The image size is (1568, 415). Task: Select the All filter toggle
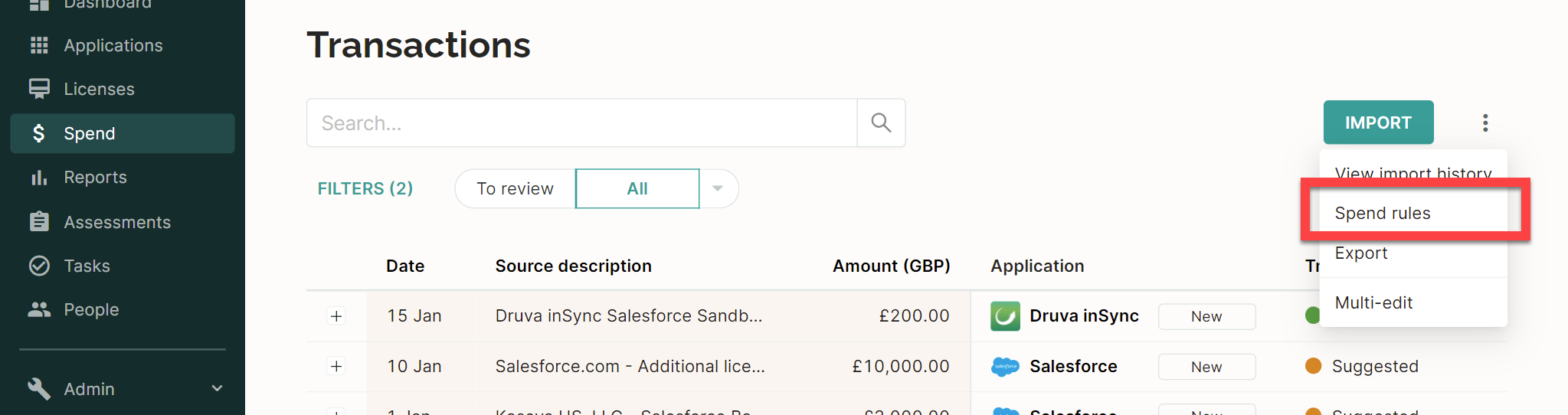tap(637, 188)
